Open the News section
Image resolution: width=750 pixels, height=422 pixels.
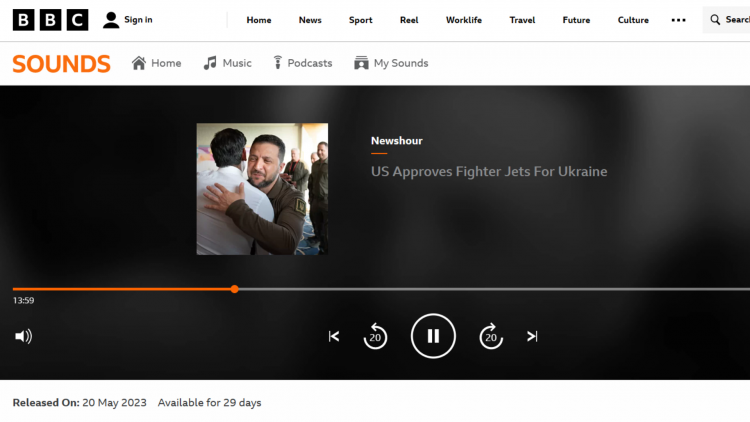click(310, 20)
